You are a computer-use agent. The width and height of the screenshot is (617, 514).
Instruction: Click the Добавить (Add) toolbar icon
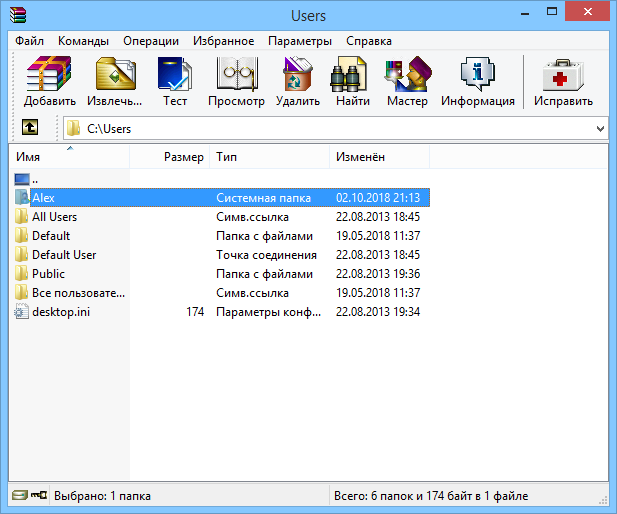(50, 81)
